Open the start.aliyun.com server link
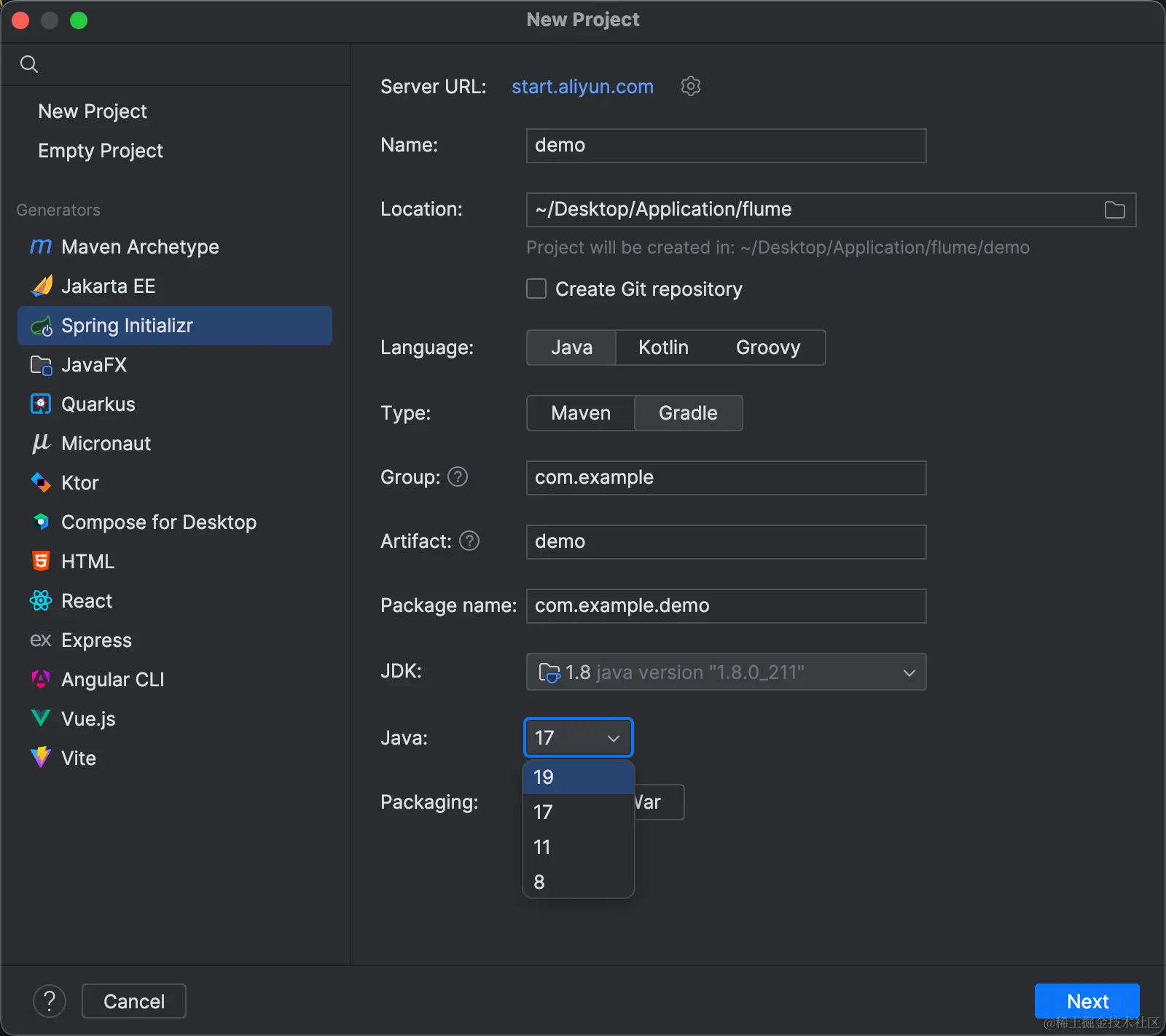This screenshot has width=1166, height=1036. click(582, 87)
